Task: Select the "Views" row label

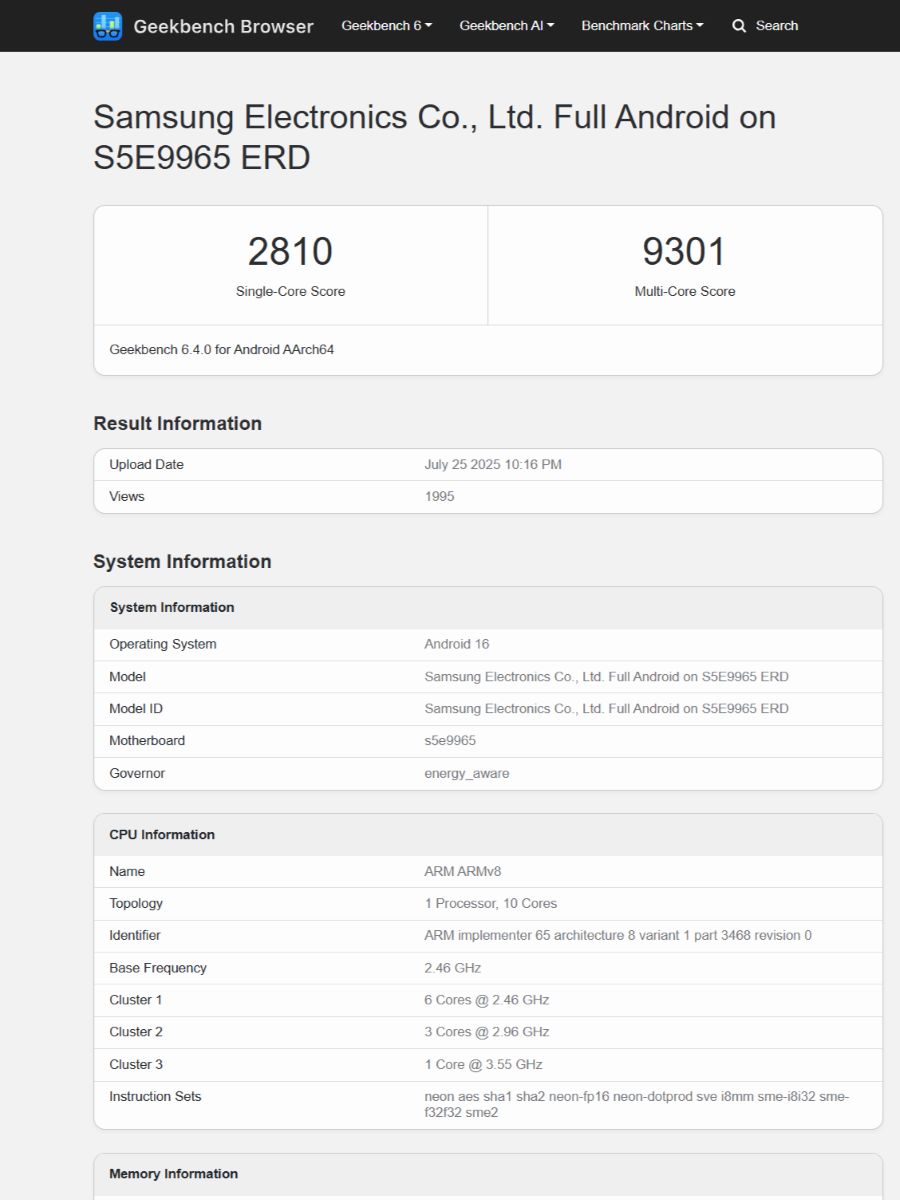Action: click(127, 496)
